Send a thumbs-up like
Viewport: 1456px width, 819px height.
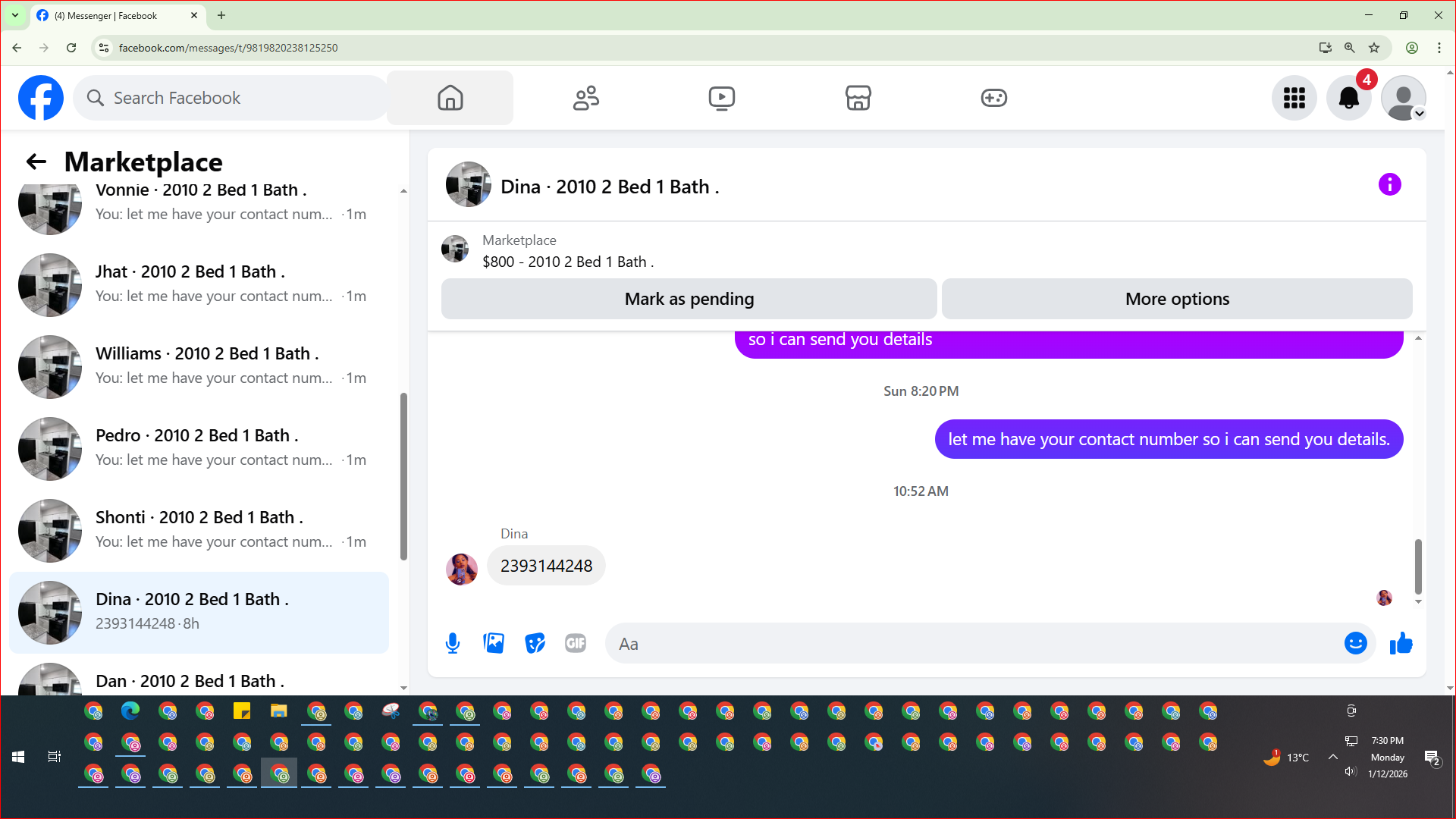point(1401,643)
